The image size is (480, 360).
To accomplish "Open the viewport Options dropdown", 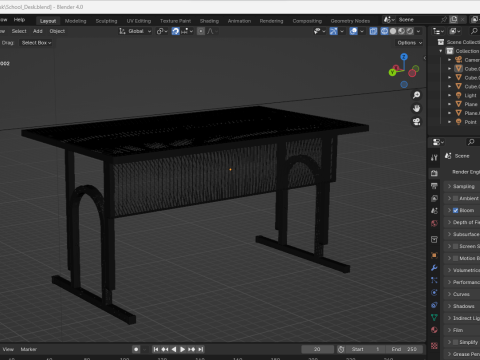I will [410, 43].
